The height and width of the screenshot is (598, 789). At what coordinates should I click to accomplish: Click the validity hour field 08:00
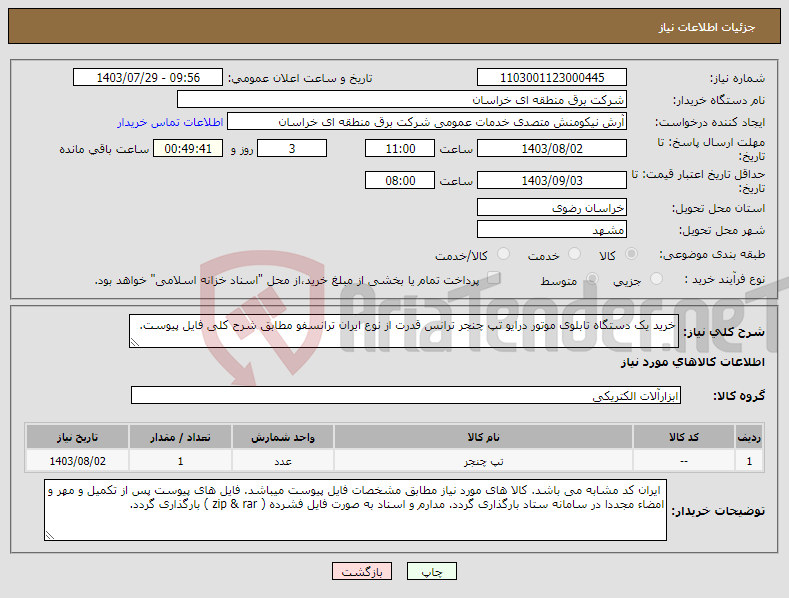[400, 180]
